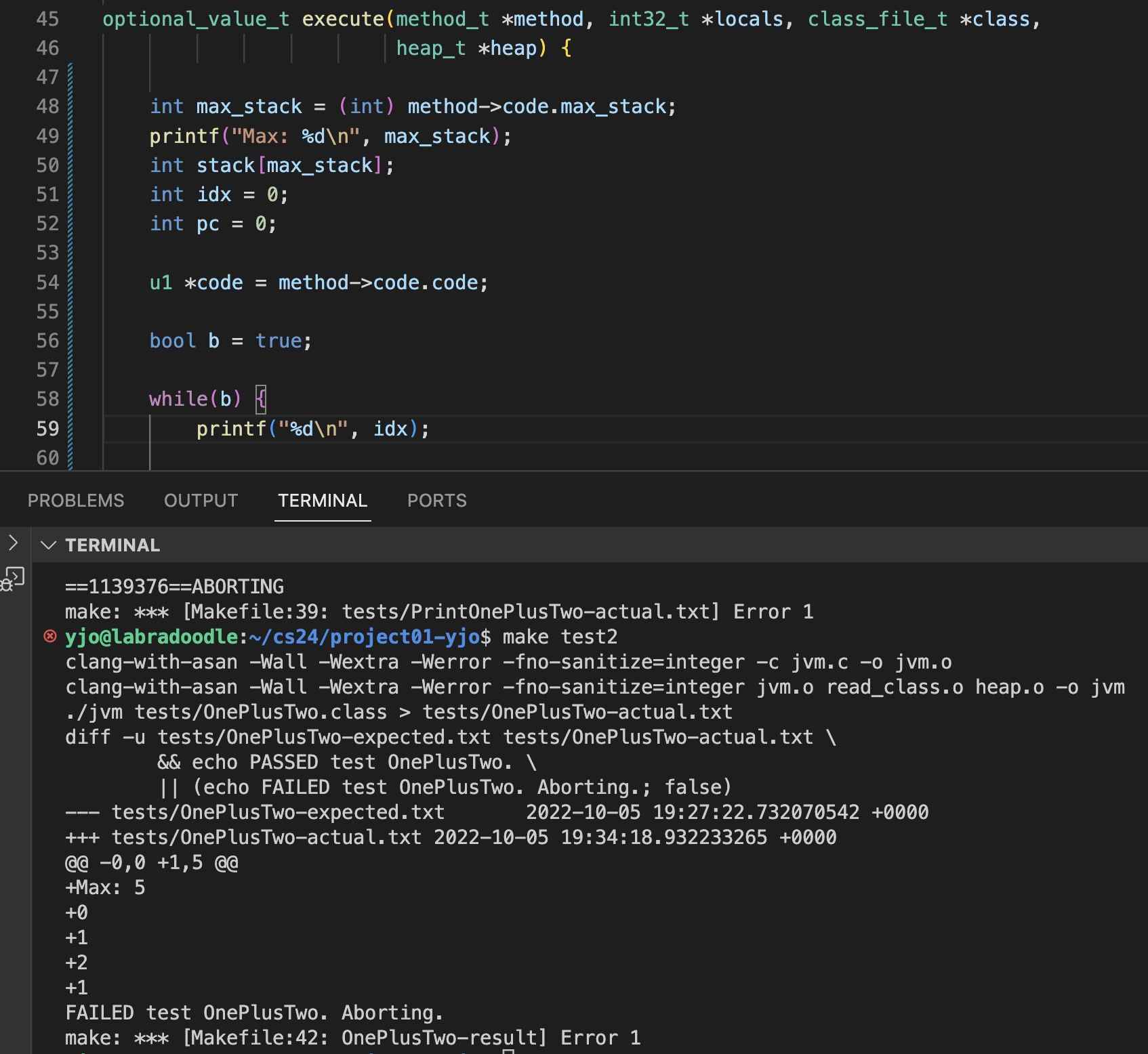Click the red failed-command marker beside the prompt

50,636
